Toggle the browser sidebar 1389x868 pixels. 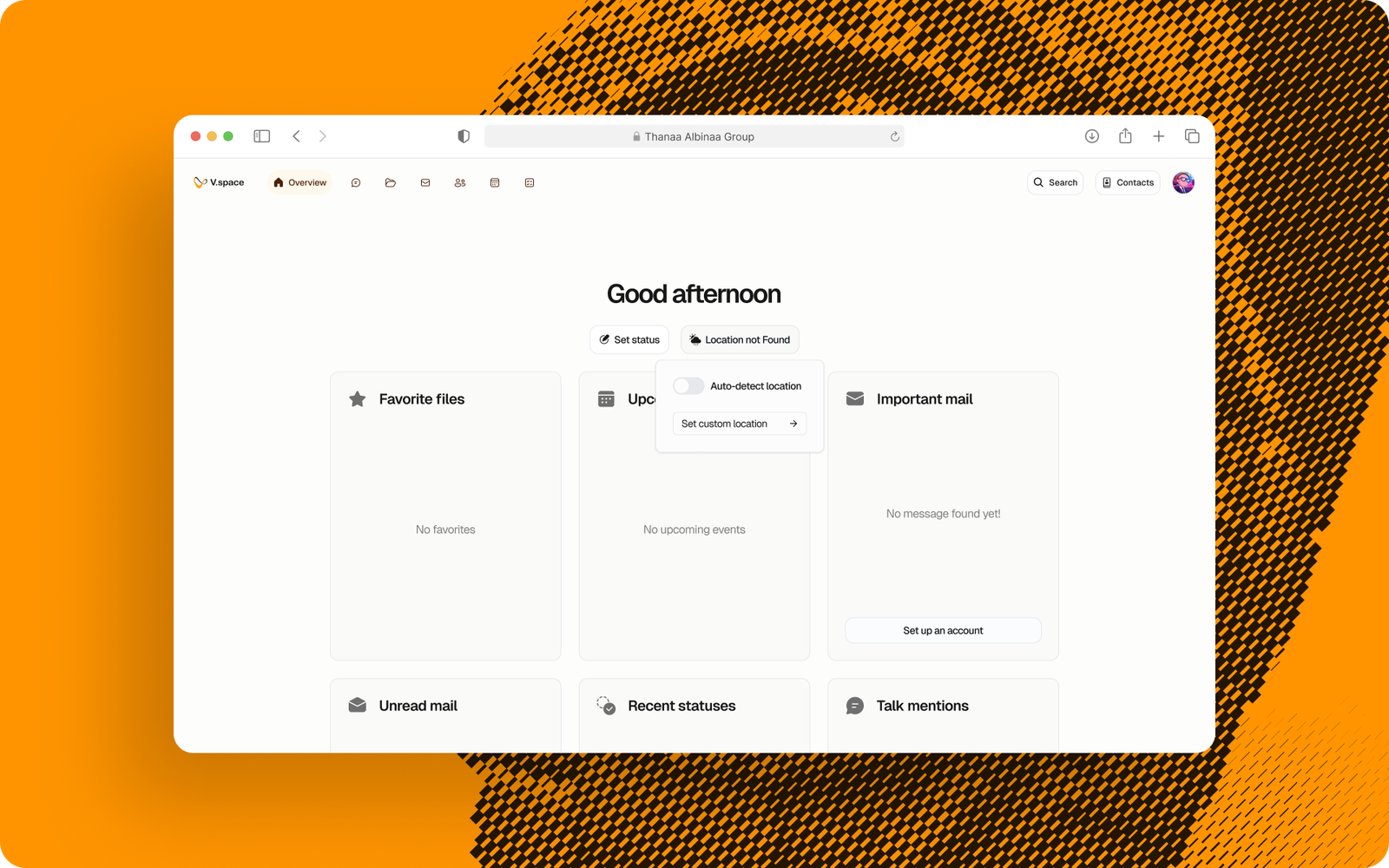click(262, 136)
